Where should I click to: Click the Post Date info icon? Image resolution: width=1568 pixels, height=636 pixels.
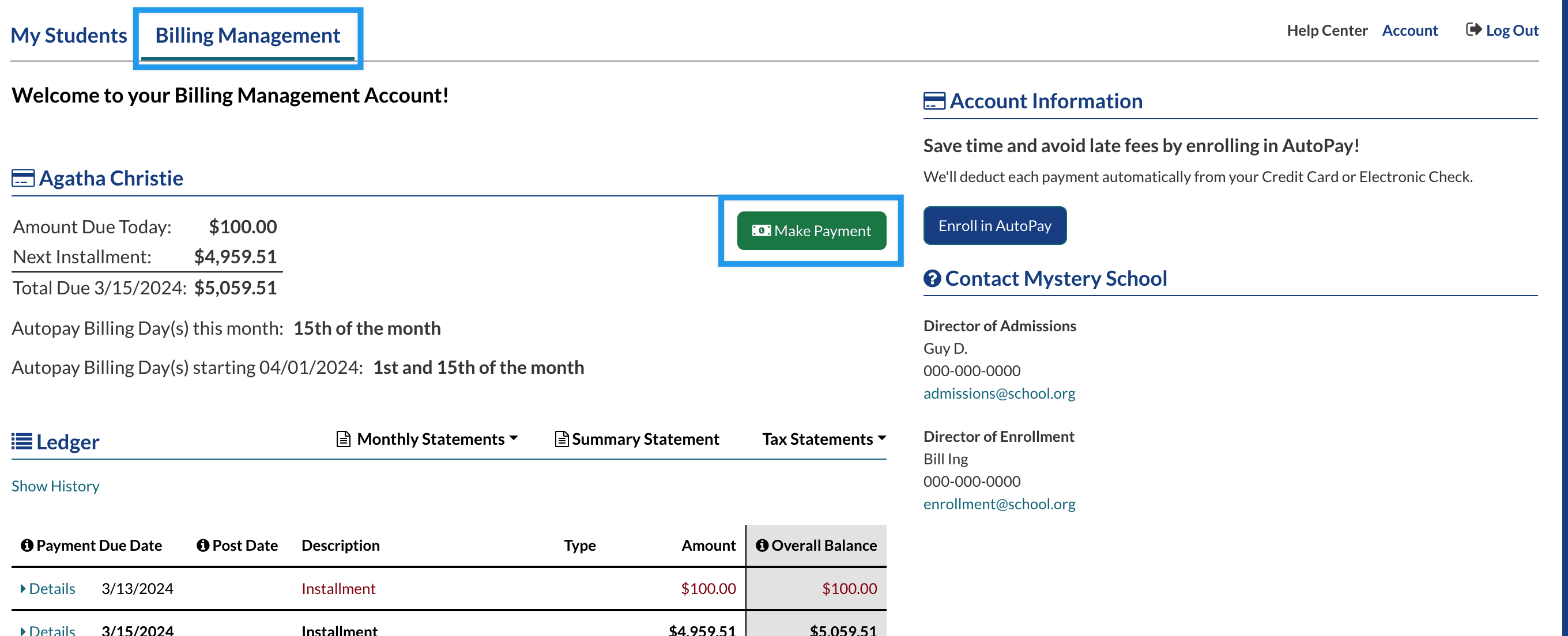(203, 546)
